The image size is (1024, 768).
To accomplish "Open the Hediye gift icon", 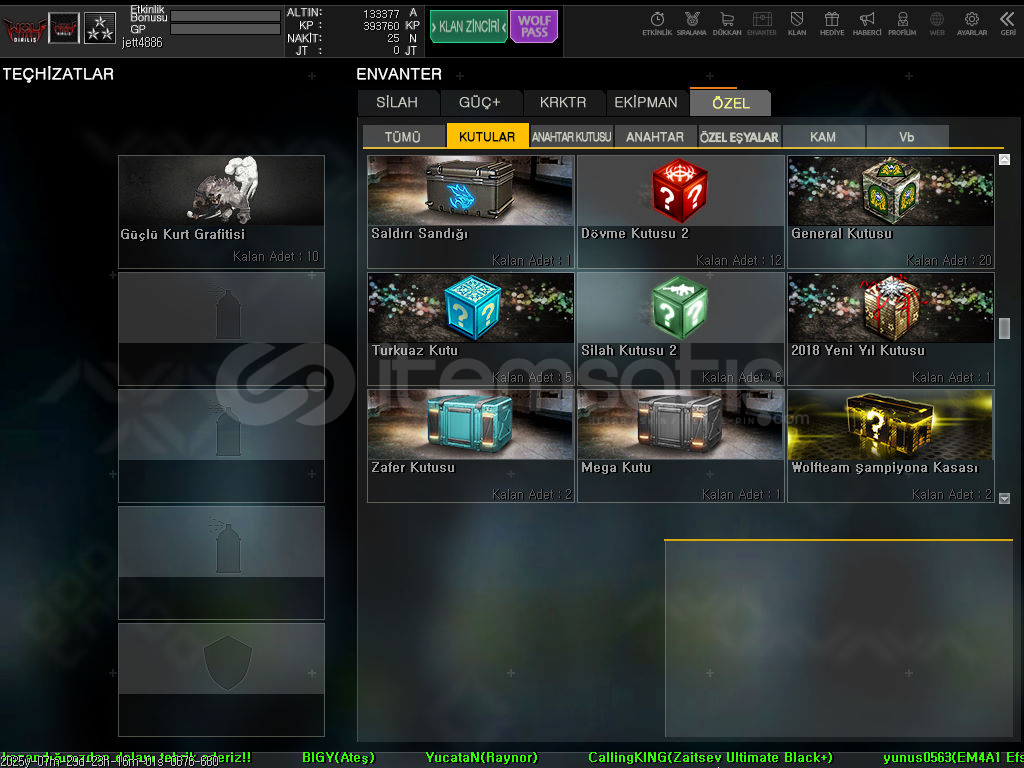I will coord(831,24).
